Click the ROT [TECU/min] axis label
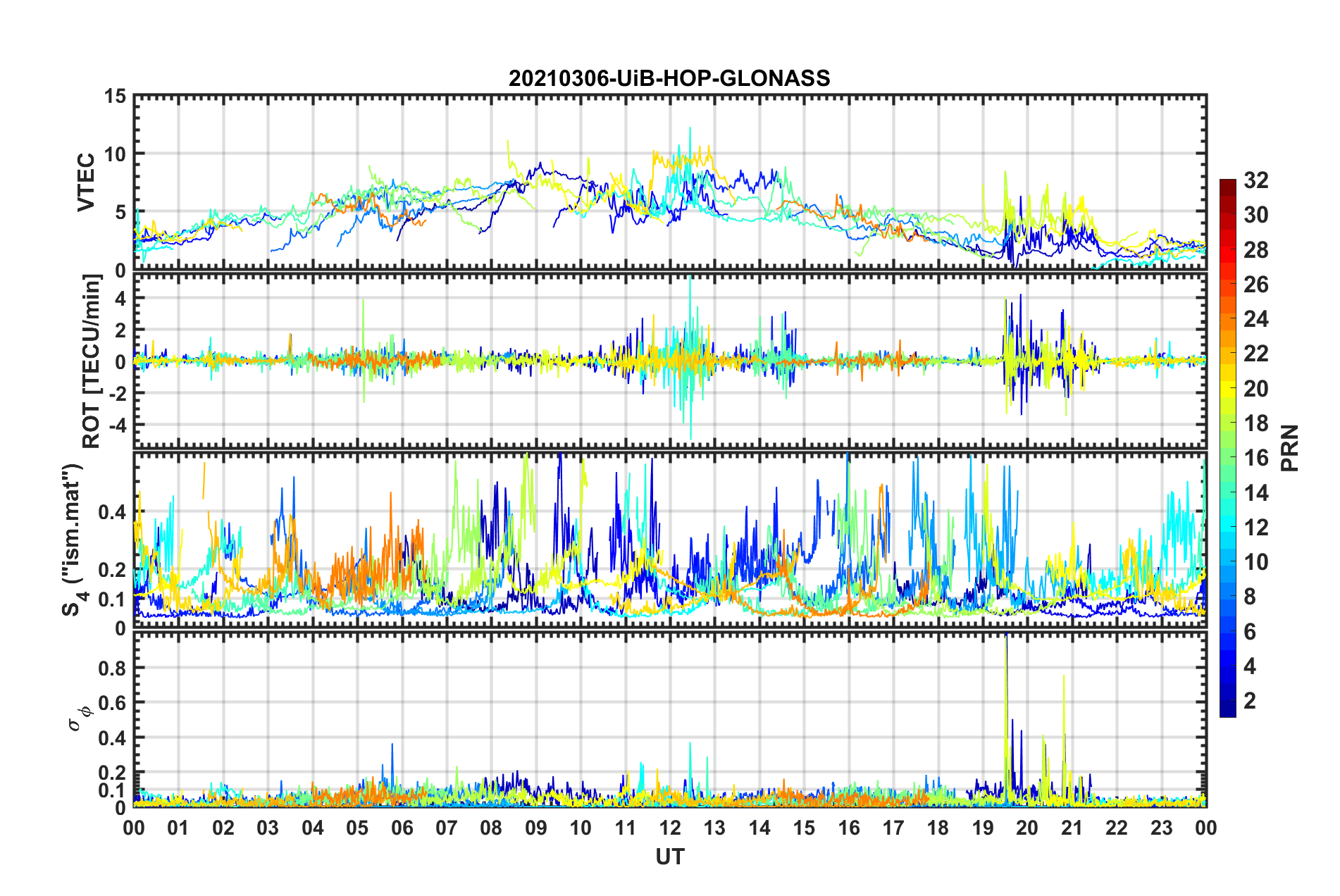1340x896 pixels. [92, 362]
